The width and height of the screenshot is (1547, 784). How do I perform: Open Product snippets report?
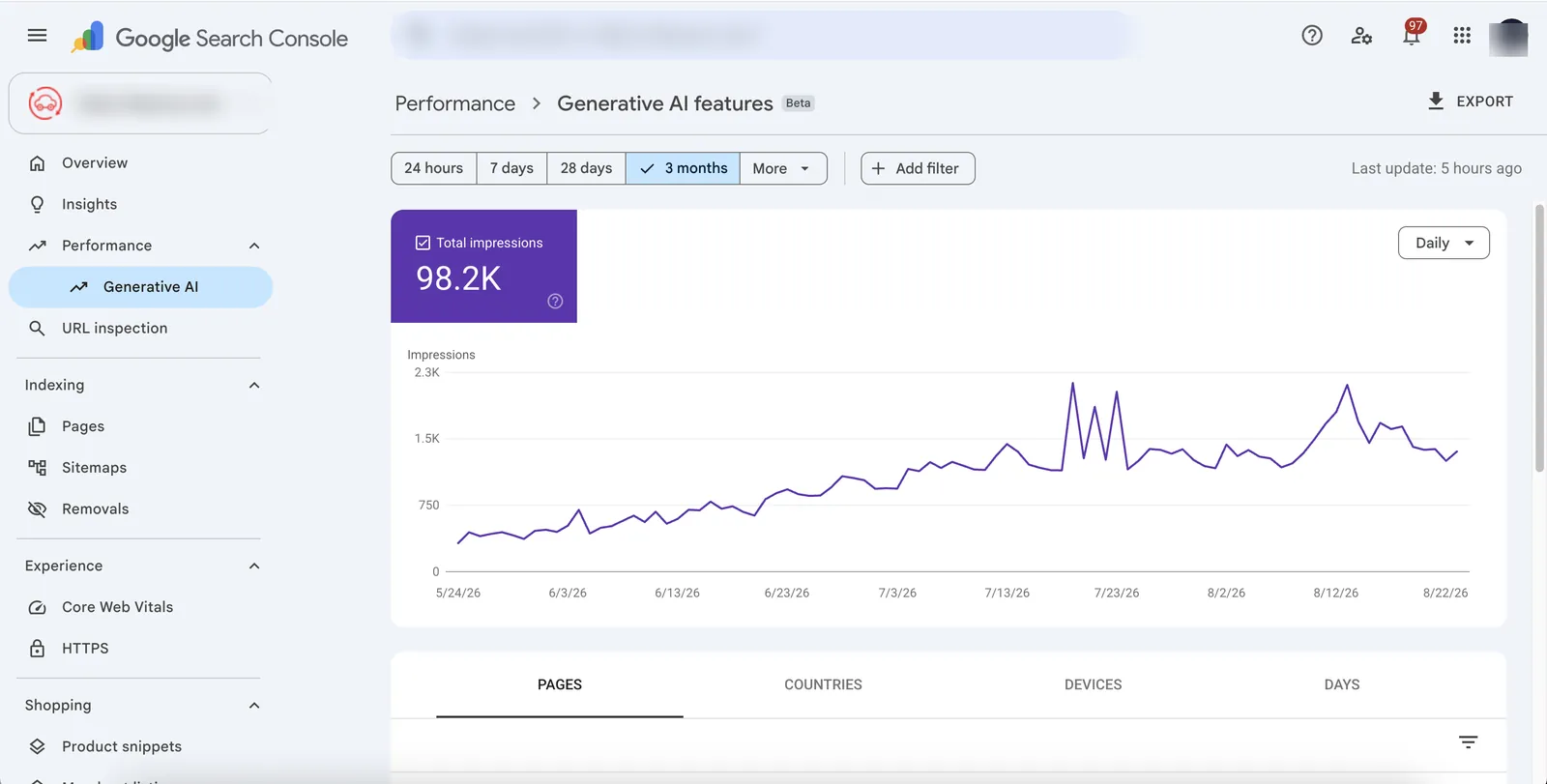point(140,746)
